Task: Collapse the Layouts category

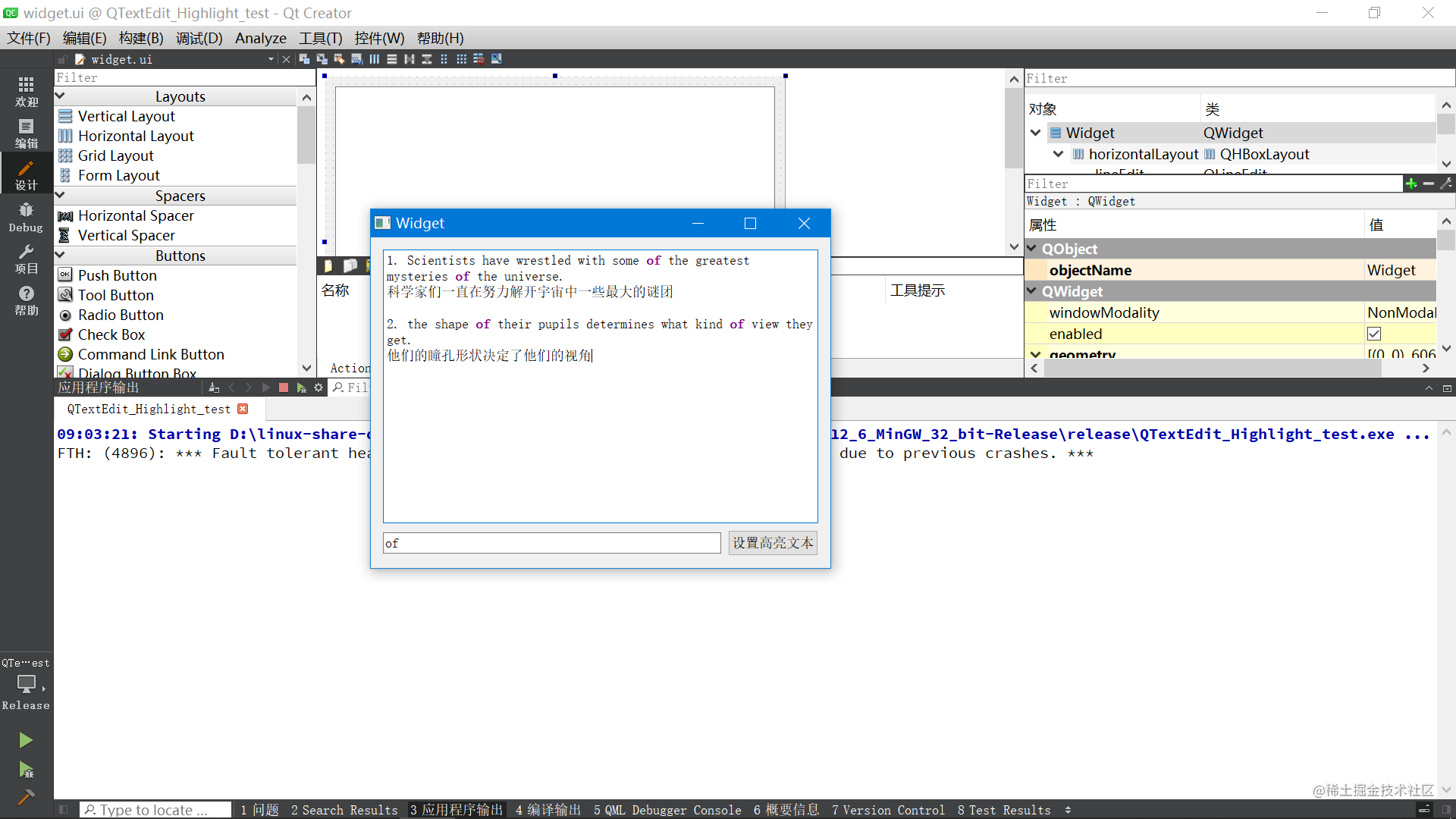Action: click(61, 96)
